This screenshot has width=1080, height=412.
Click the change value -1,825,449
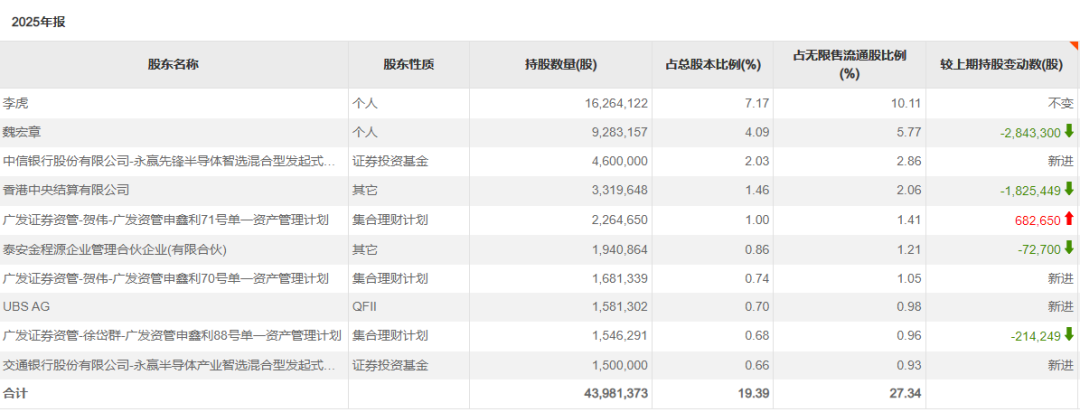pyautogui.click(x=1030, y=191)
